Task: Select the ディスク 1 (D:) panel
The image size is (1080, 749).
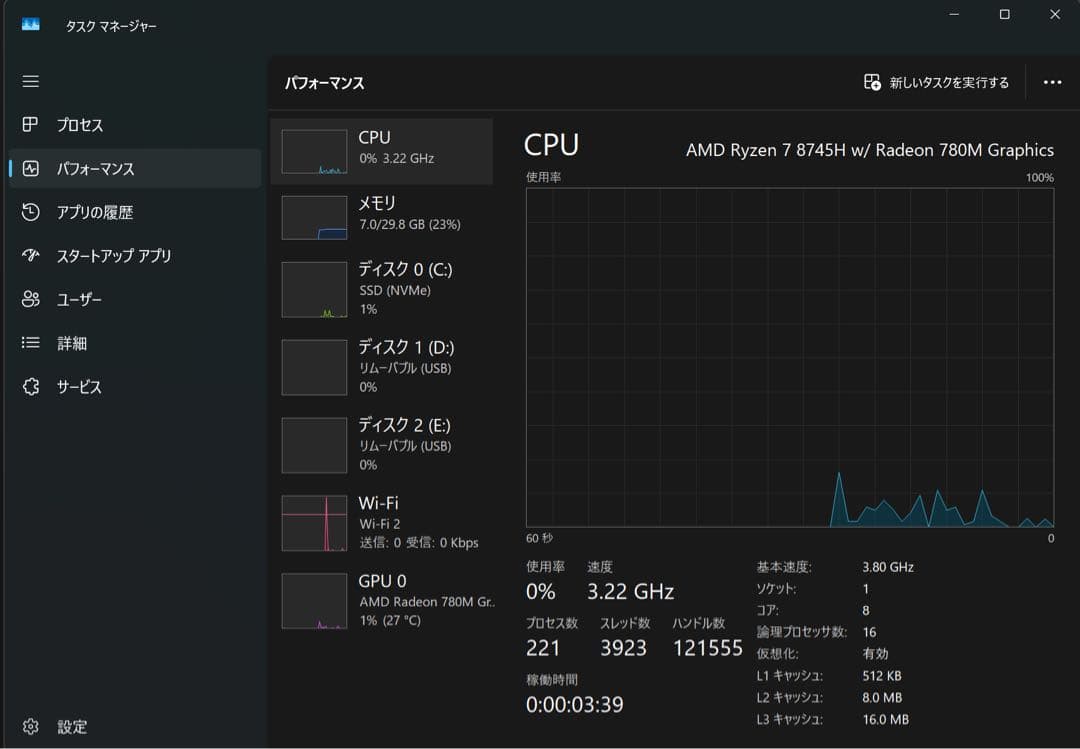Action: [385, 367]
